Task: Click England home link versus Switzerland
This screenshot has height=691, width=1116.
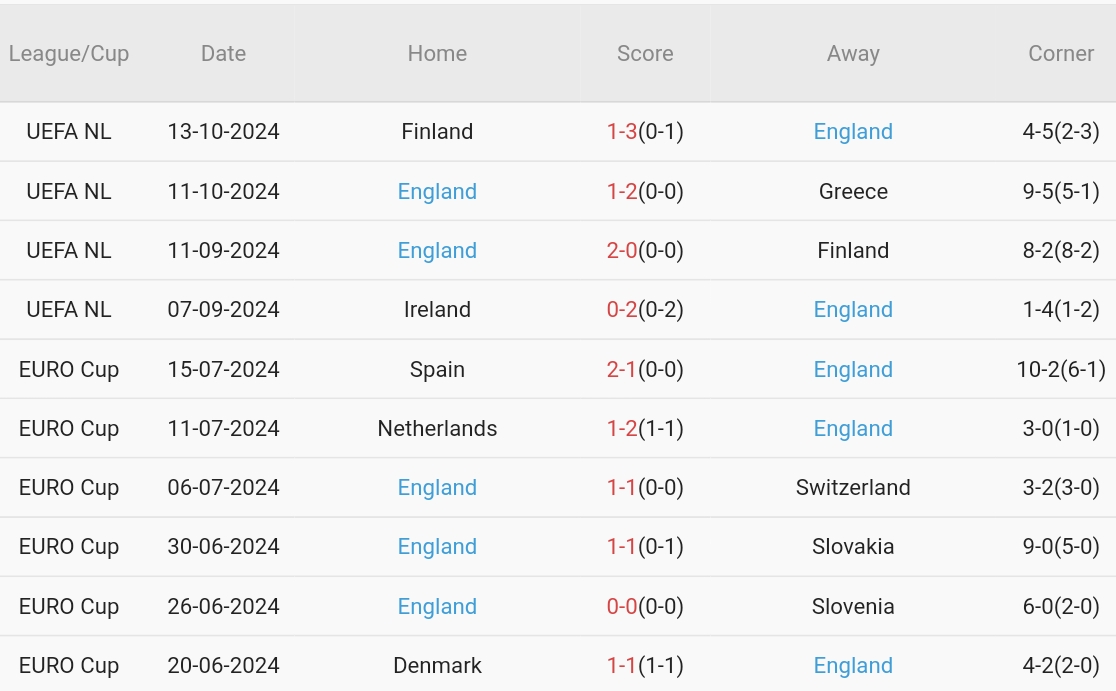Action: coord(437,487)
